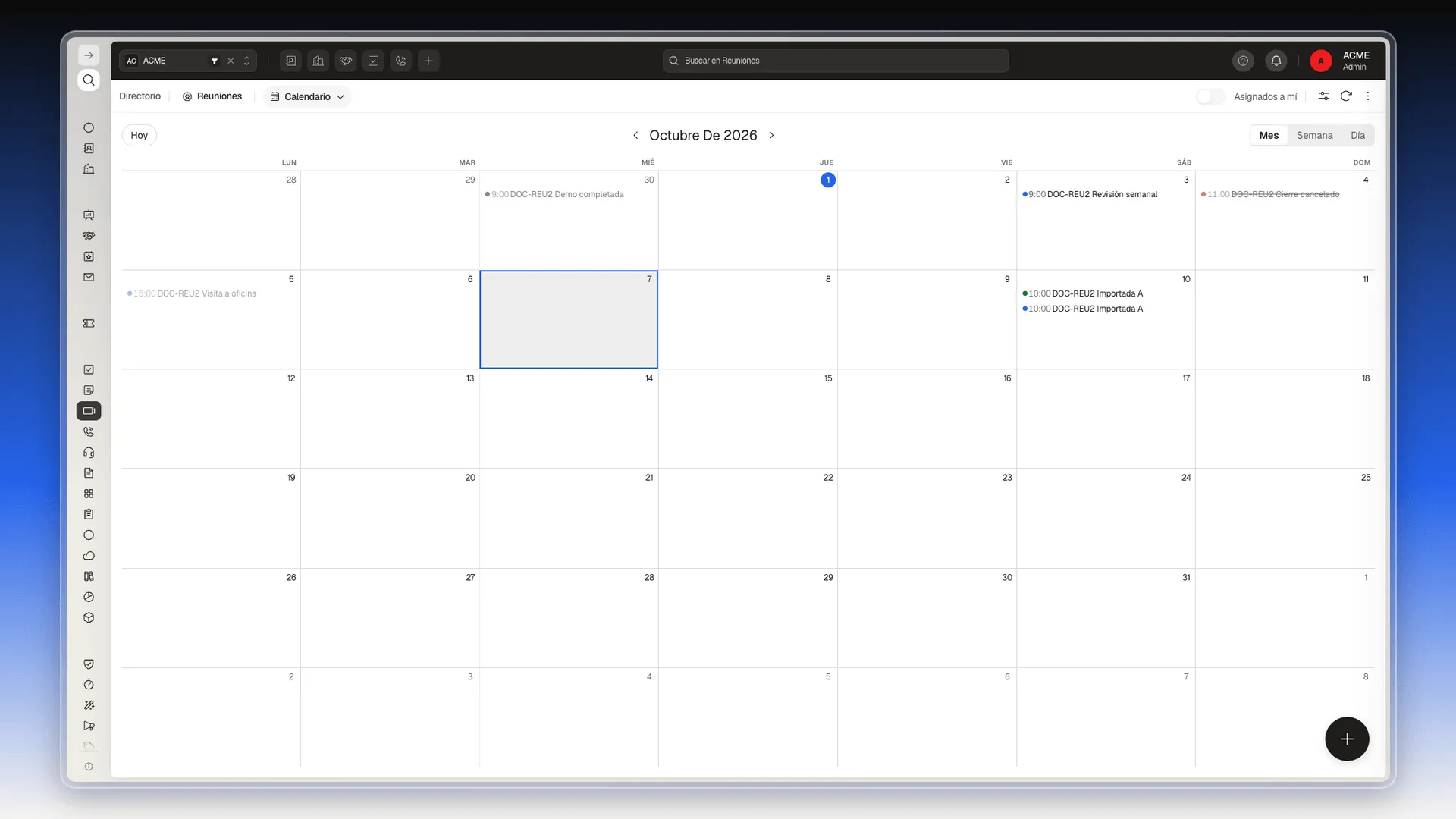This screenshot has height=819, width=1456.
Task: Select the video camera meetings icon
Action: [89, 411]
